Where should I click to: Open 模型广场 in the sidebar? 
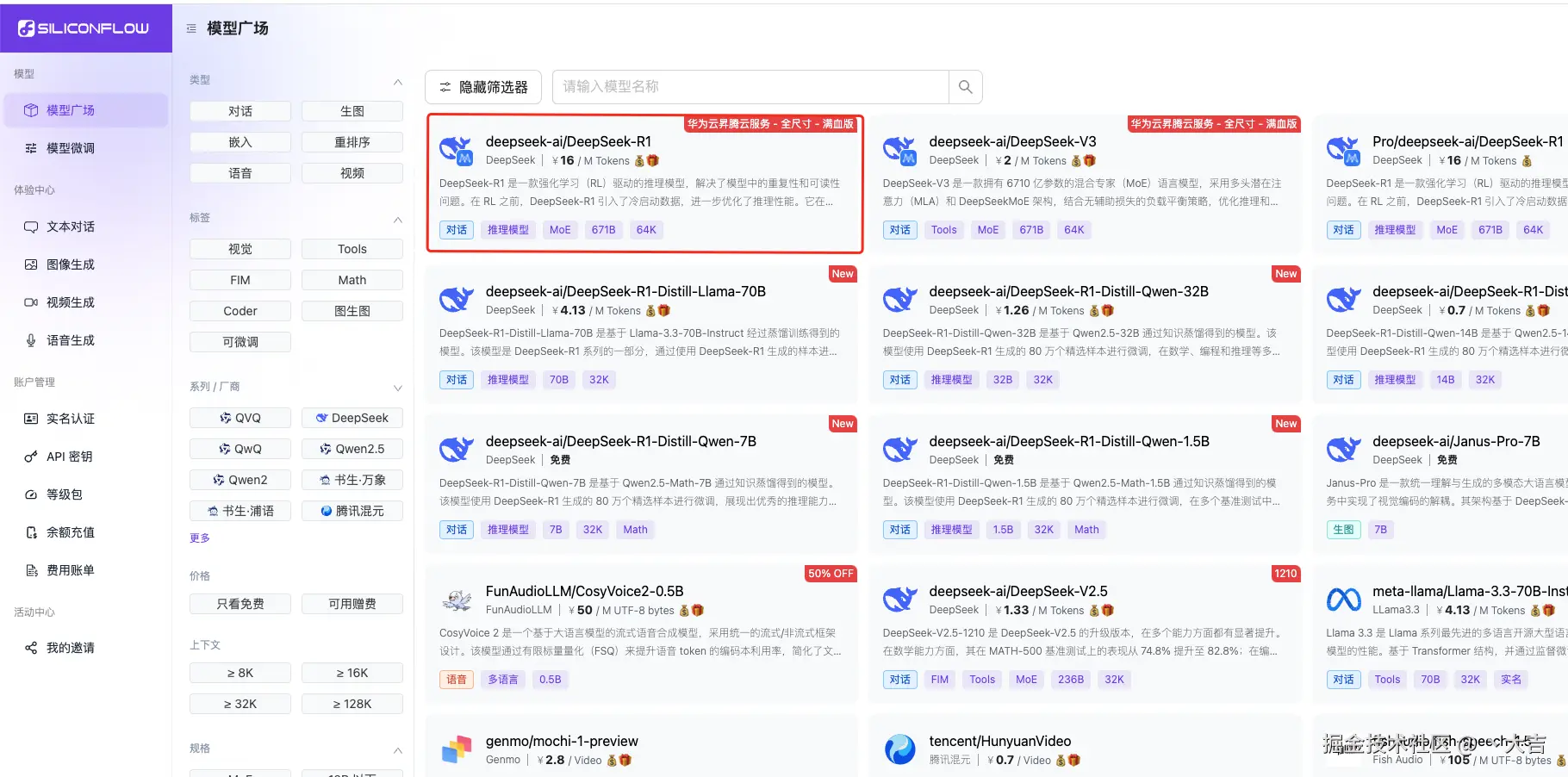85,110
